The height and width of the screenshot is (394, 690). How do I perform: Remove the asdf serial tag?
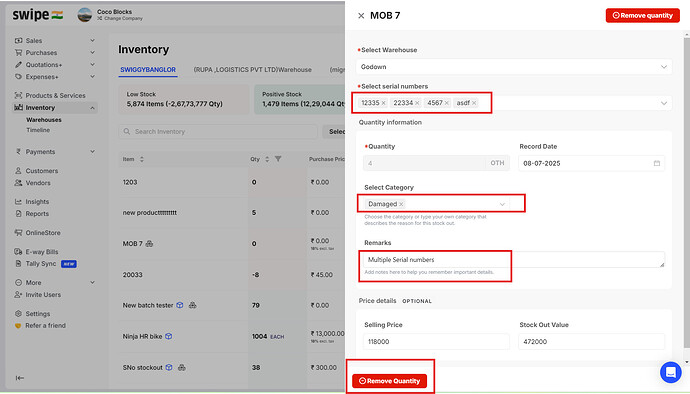[474, 103]
